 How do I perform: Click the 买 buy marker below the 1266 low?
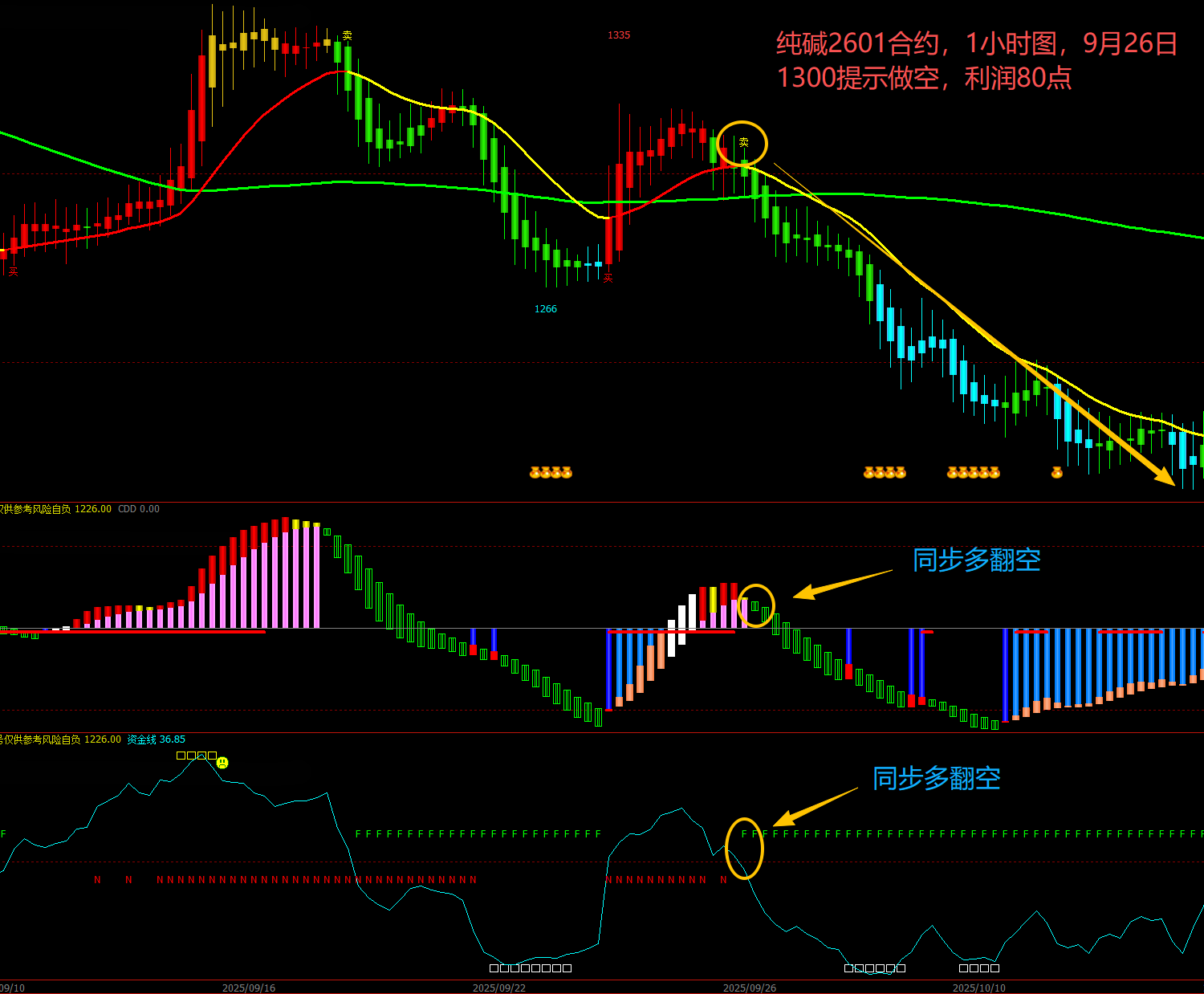coord(608,279)
